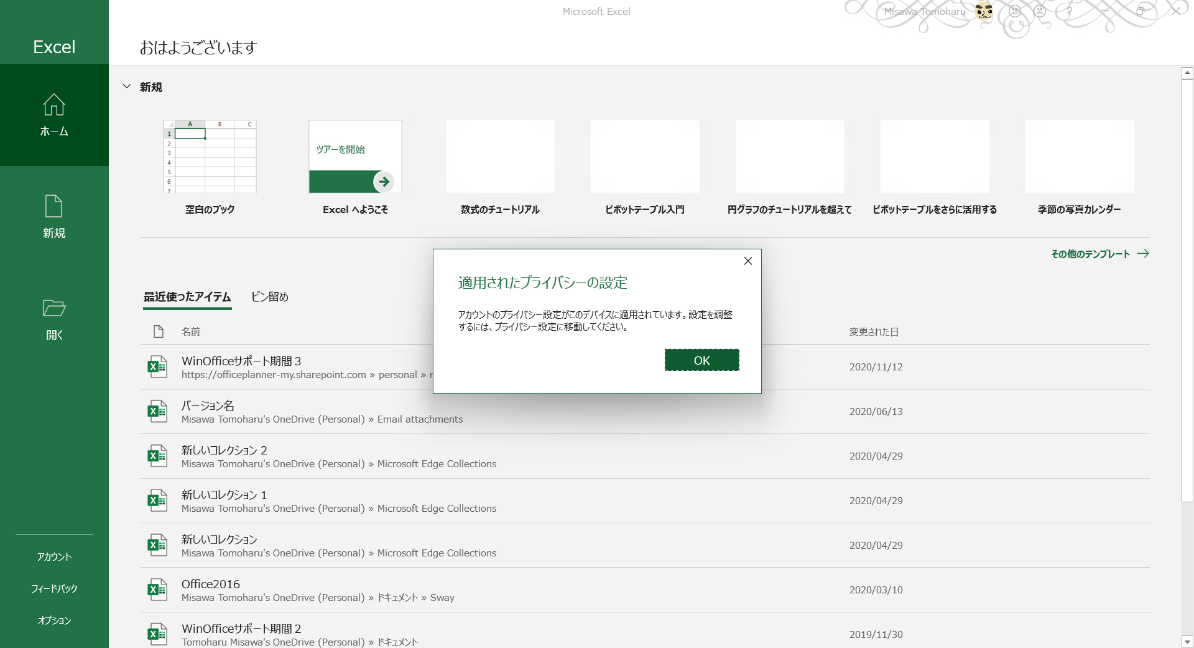Viewport: 1194px width, 648px height.
Task: Collapse the 新規 section chevron
Action: click(126, 87)
